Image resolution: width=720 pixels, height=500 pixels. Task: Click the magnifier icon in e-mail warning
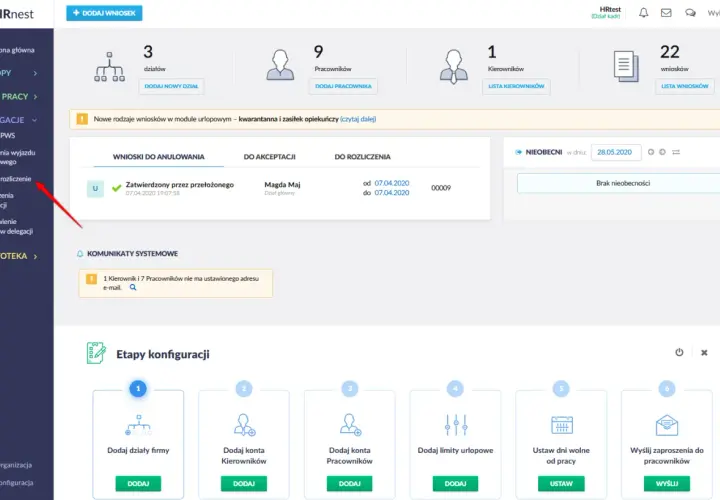pyautogui.click(x=133, y=287)
